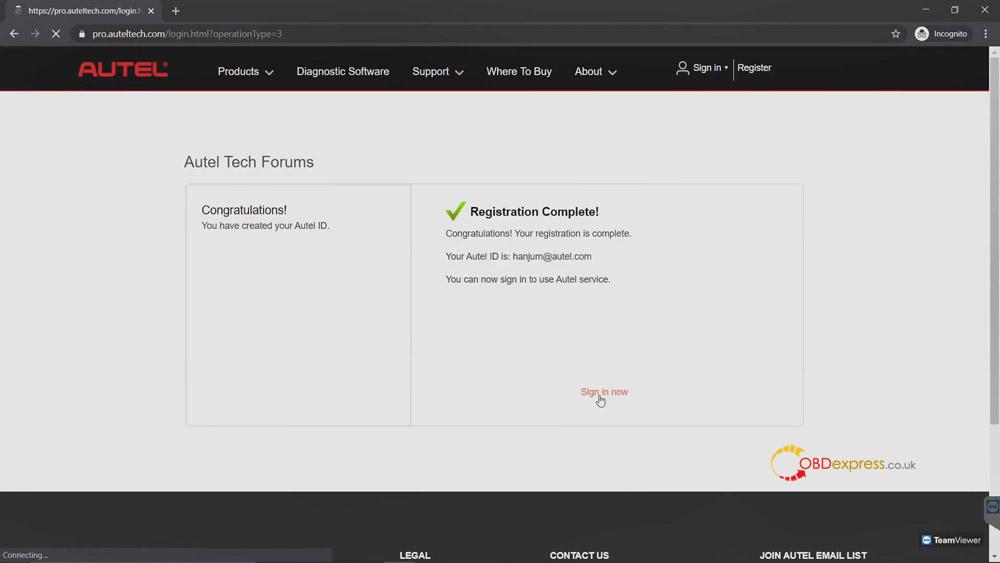This screenshot has height=563, width=1000.
Task: Minimize the browser window
Action: (925, 10)
